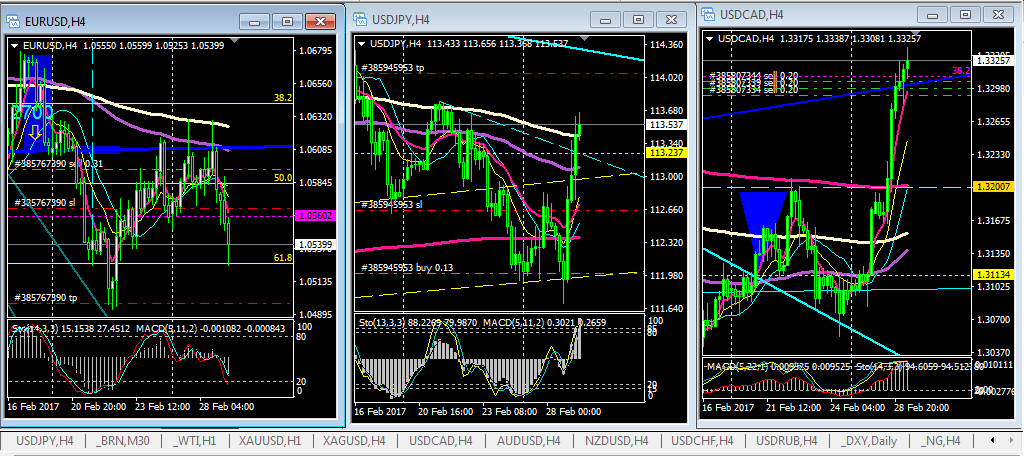Switch to the XAUUSD,H1 tab

(x=270, y=440)
